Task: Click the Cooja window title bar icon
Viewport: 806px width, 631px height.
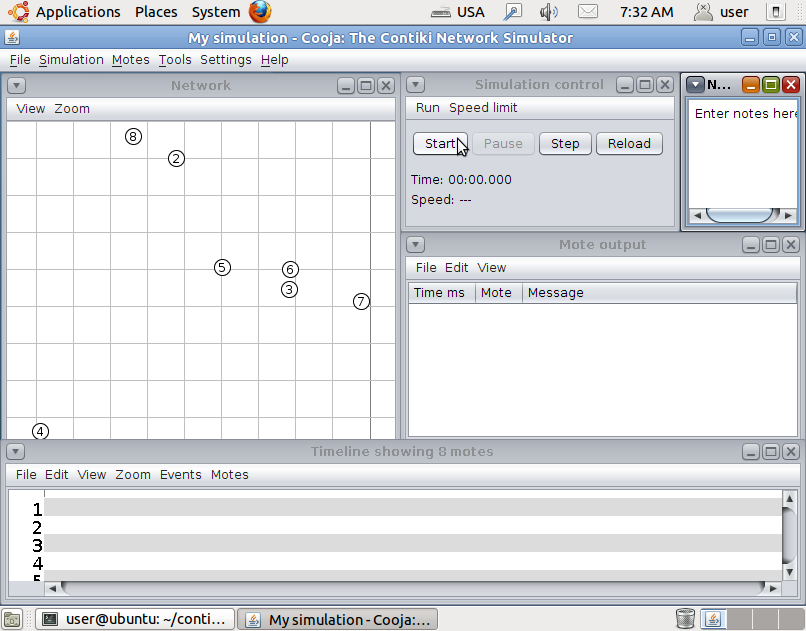Action: pos(12,38)
